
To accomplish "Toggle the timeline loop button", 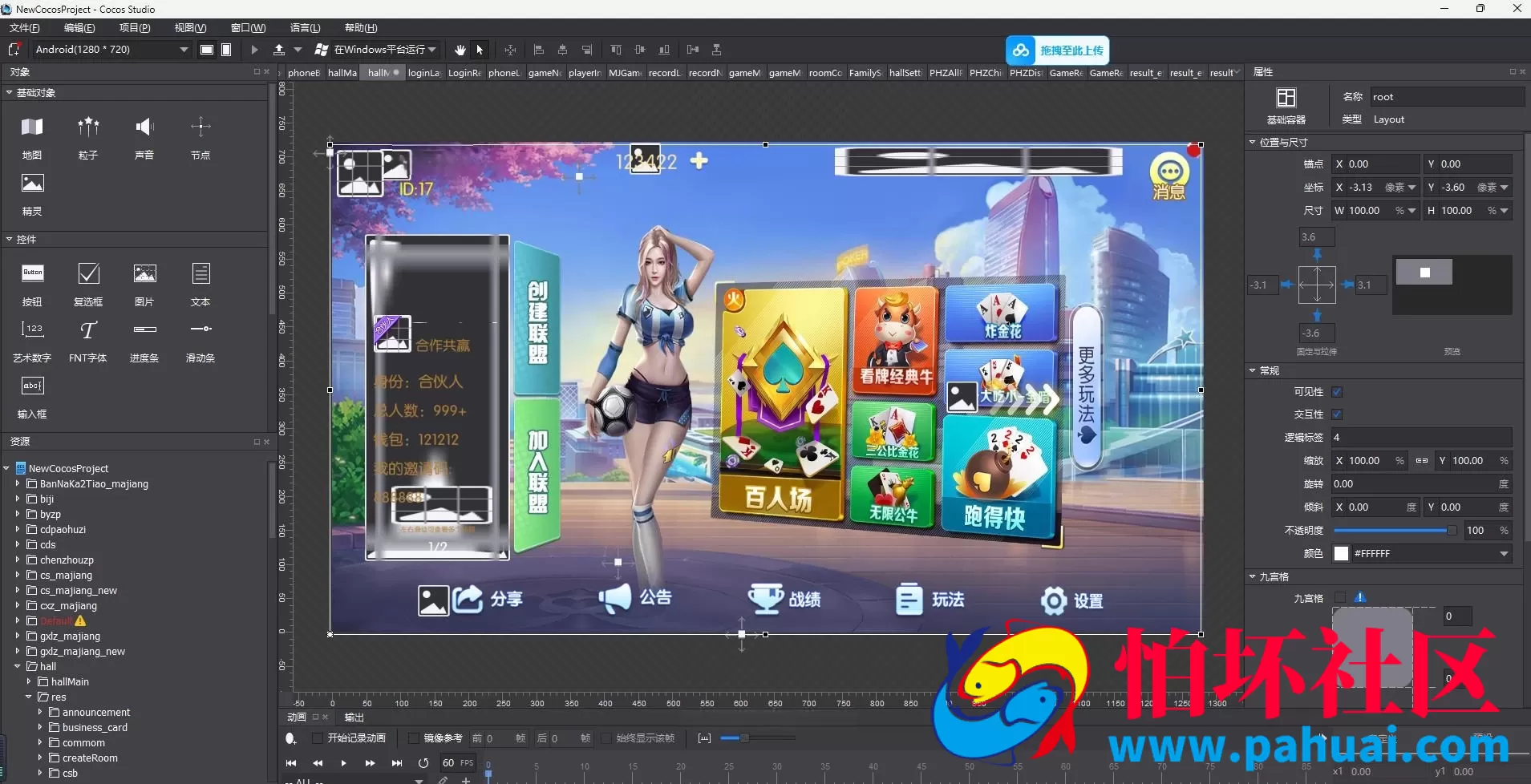I will tap(423, 763).
